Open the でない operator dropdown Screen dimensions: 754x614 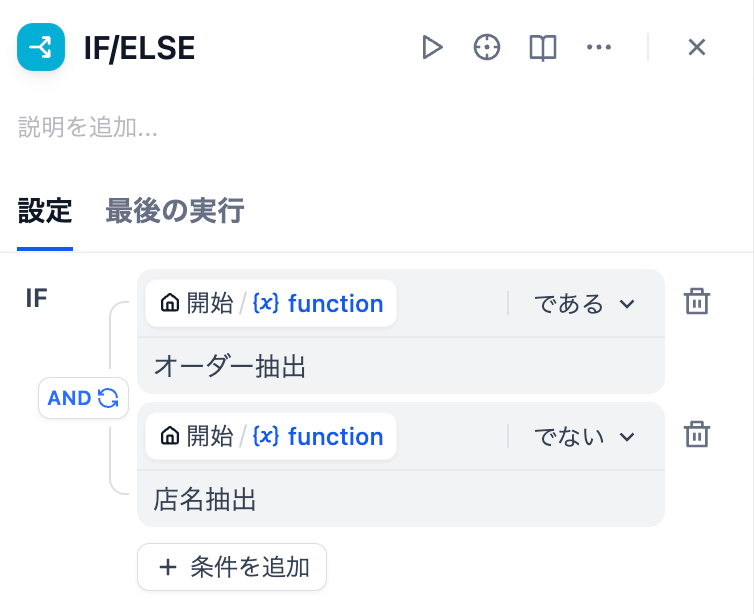pos(584,437)
